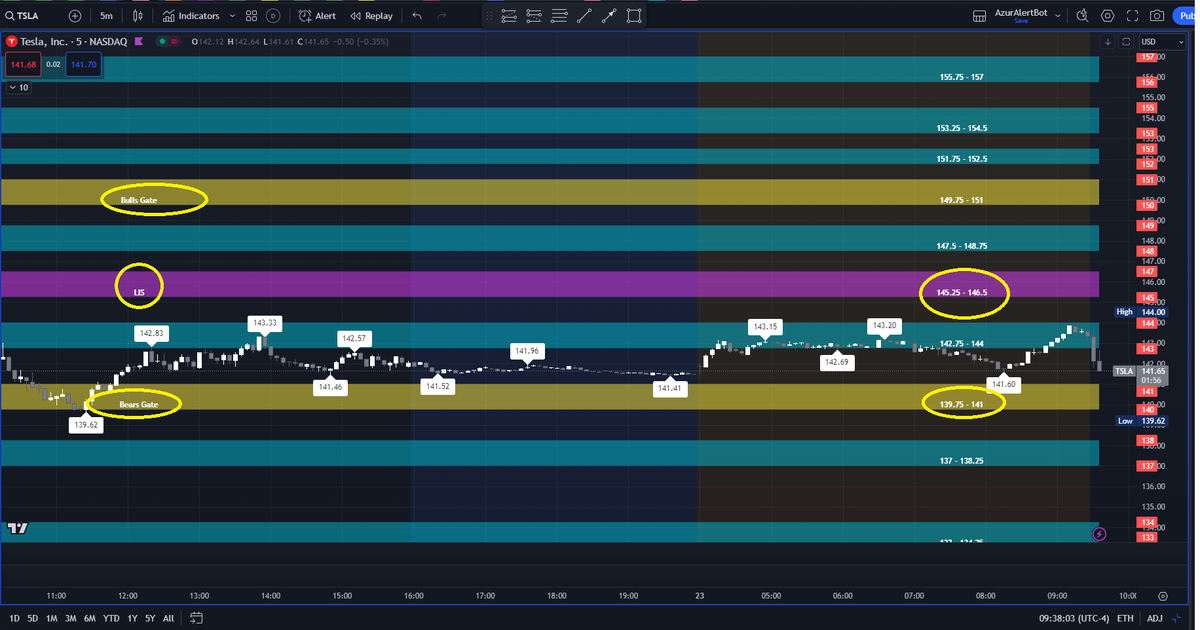
Task: Expand the collapsed 10 indicators legend
Action: click(18, 87)
